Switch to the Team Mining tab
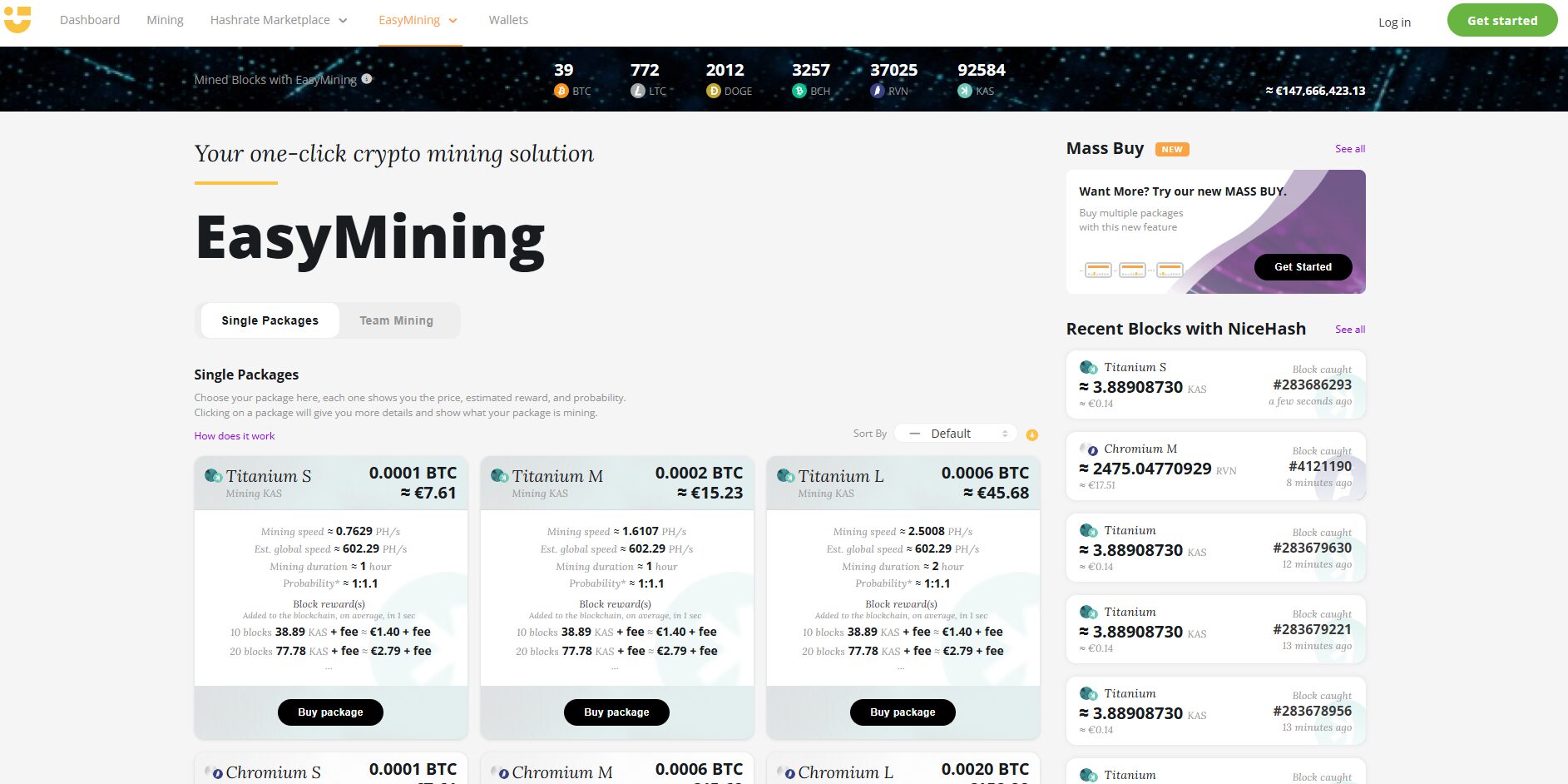 397,320
